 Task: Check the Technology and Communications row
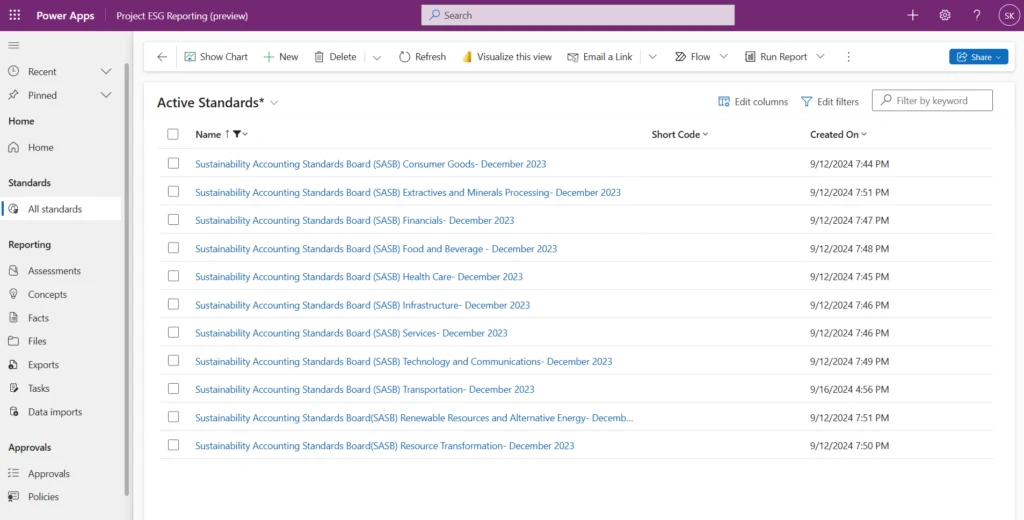coord(173,360)
